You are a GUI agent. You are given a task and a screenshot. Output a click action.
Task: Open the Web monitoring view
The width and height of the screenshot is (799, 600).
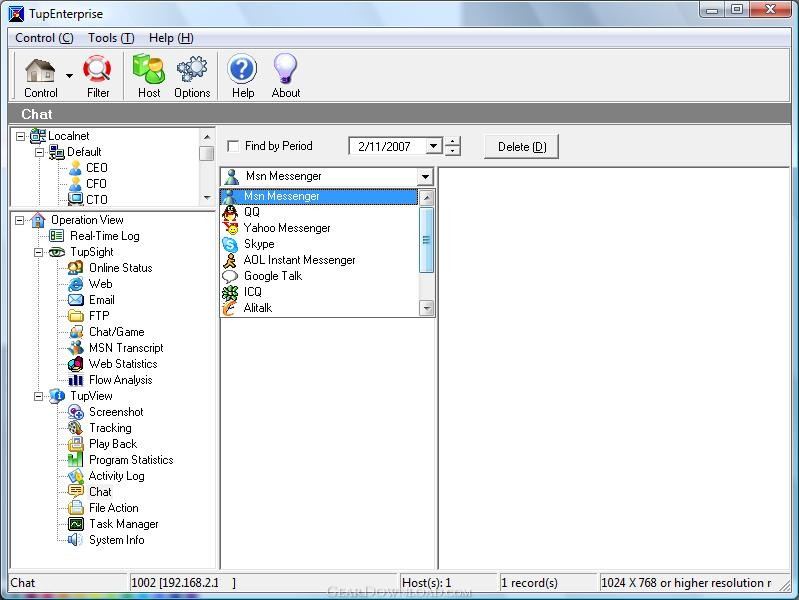100,284
